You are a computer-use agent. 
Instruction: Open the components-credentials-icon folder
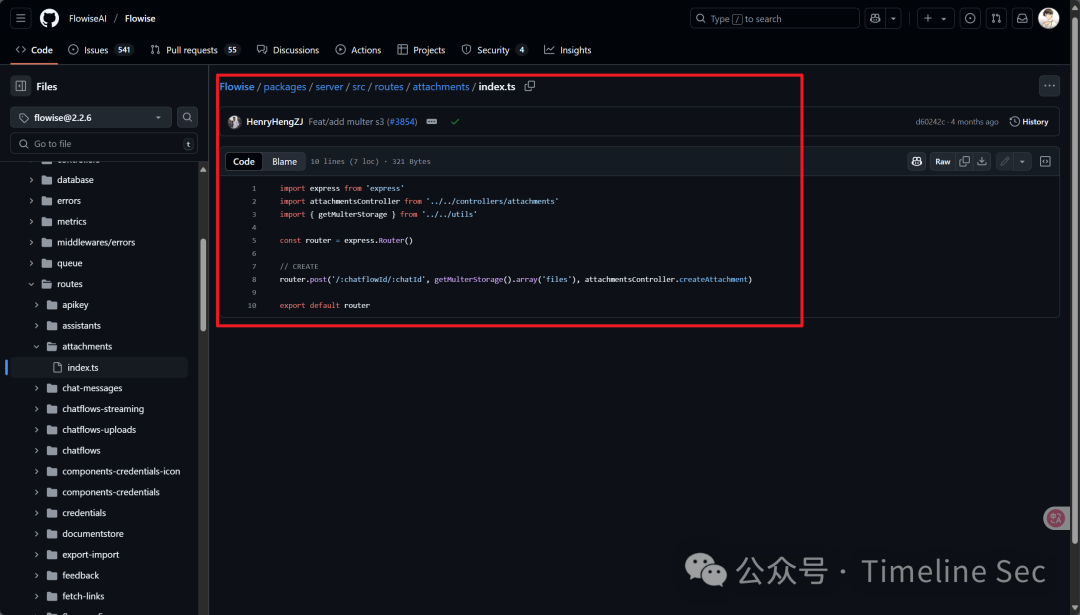click(x=121, y=472)
